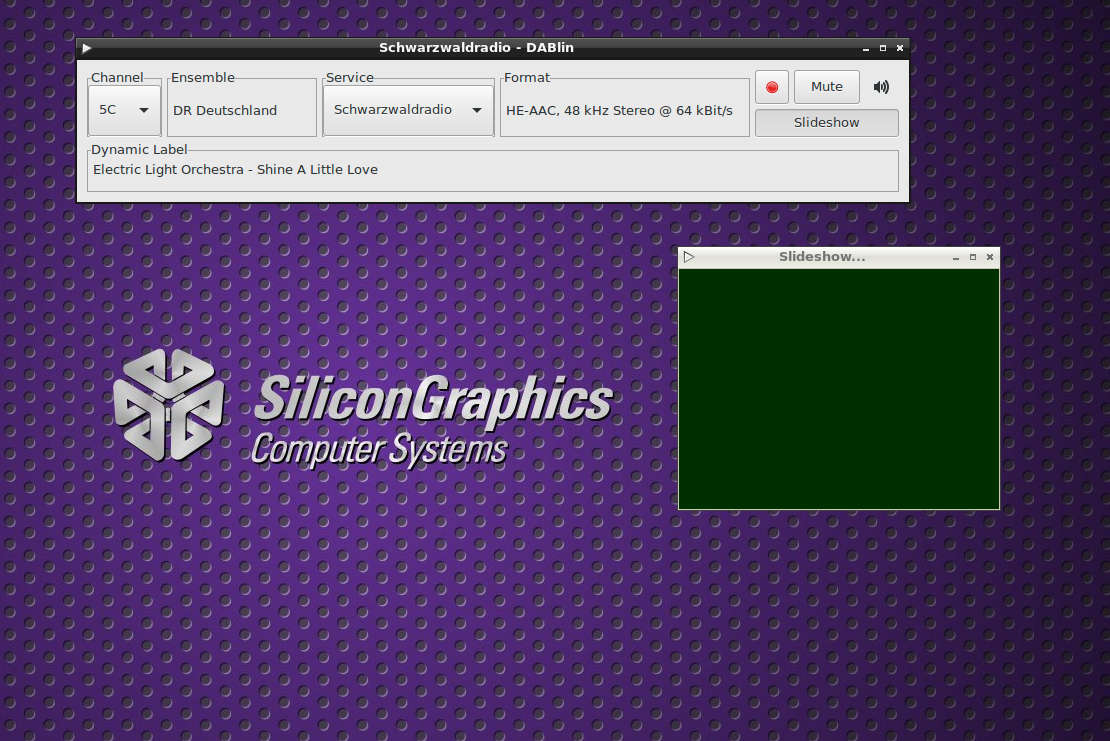The width and height of the screenshot is (1110, 741).
Task: Open the Channel 5C dropdown
Action: pos(124,110)
